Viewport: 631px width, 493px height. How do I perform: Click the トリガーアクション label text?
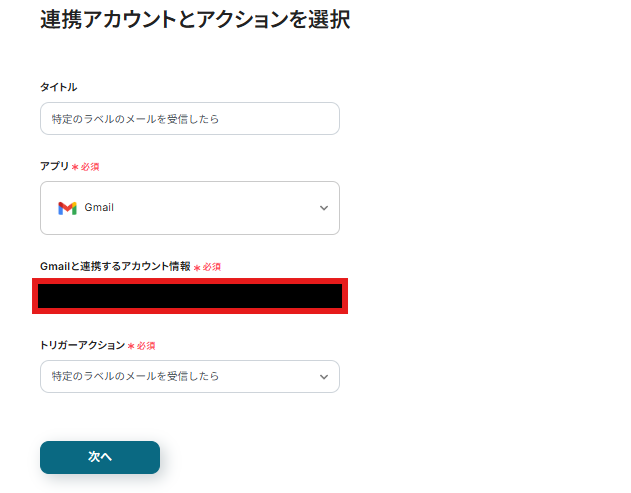point(82,345)
